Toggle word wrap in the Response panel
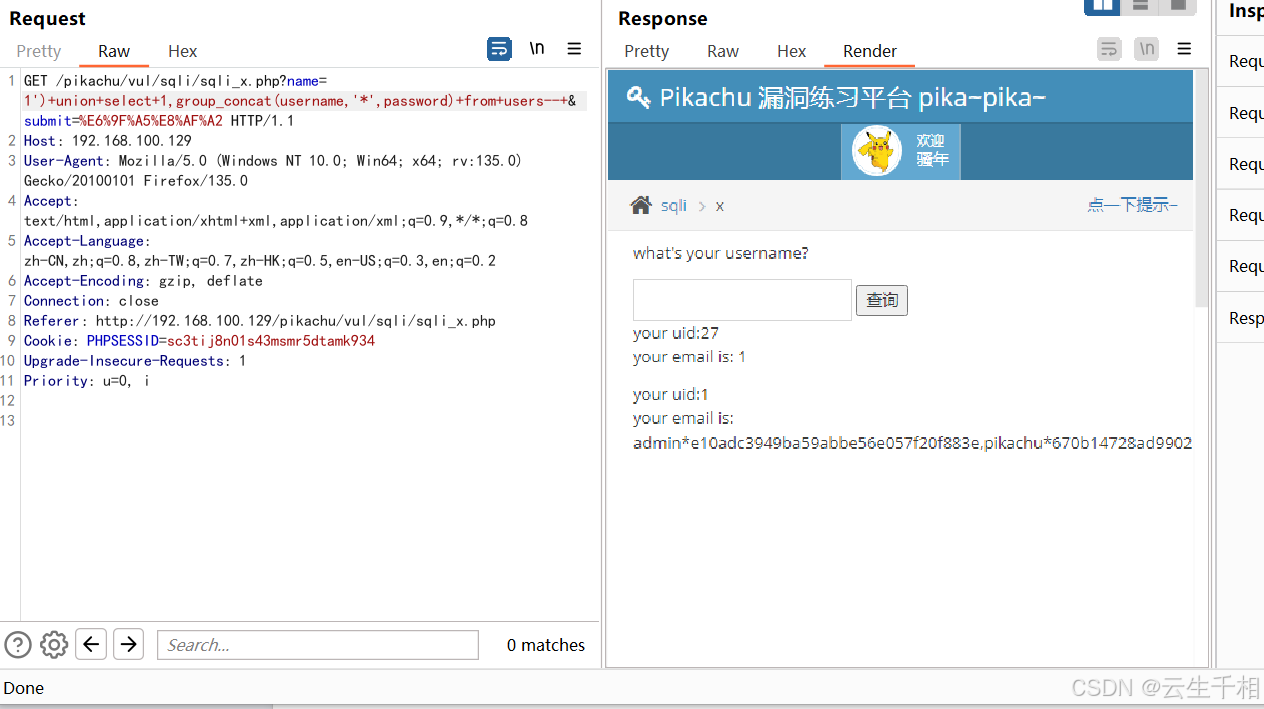This screenshot has height=709, width=1264. tap(1109, 48)
